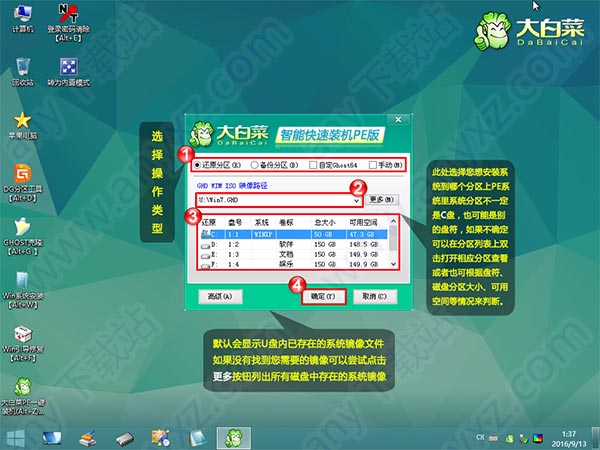This screenshot has height=450, width=600.
Task: Launch 大白菜PE一键装机 desktop shortcut
Action: (x=23, y=396)
